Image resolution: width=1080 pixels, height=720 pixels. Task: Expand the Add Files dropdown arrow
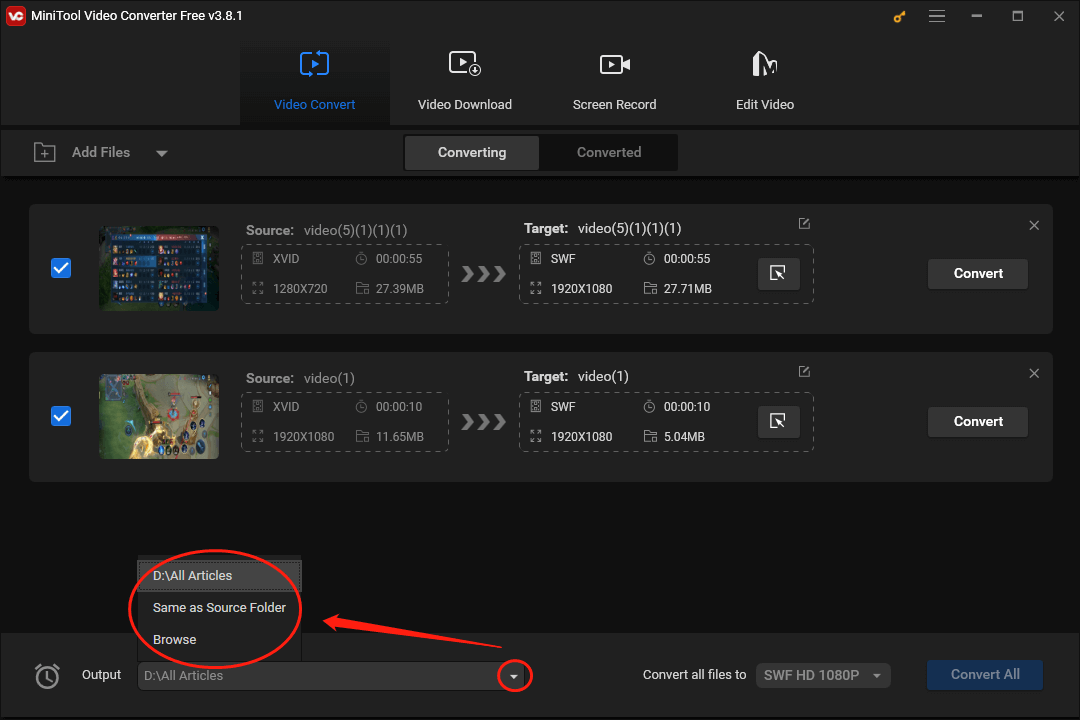click(x=162, y=153)
